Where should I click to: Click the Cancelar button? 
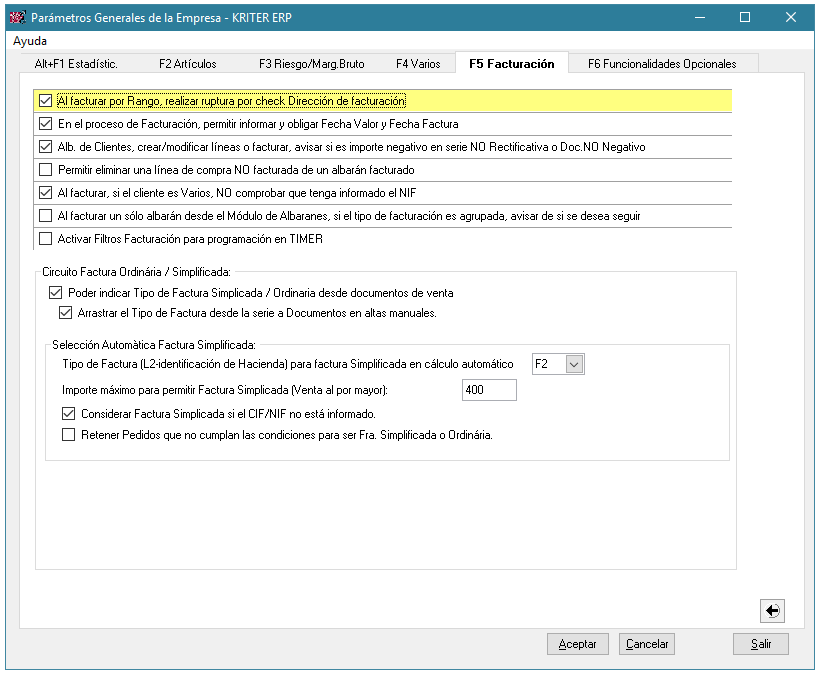click(646, 644)
